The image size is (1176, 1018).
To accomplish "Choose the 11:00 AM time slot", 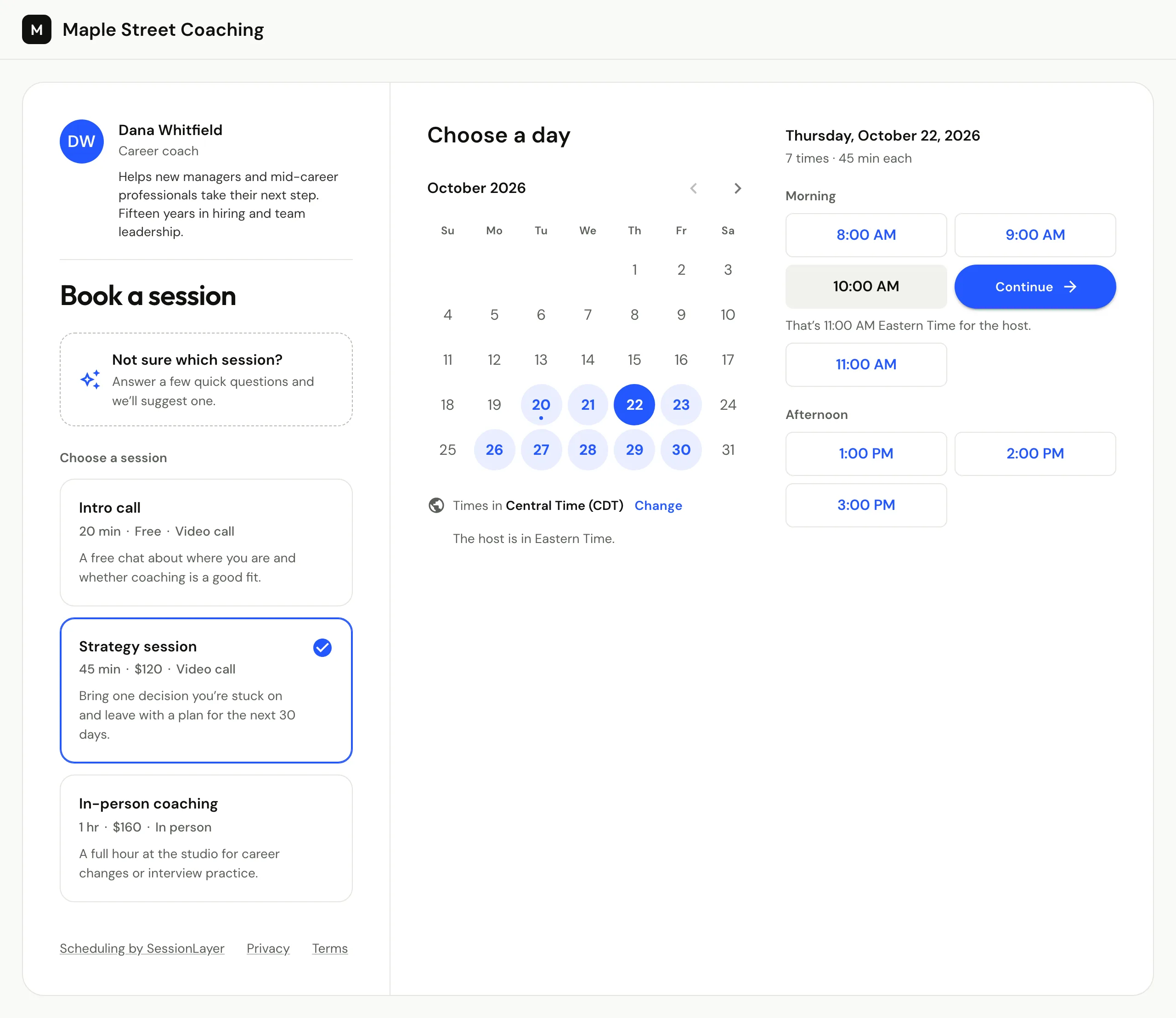I will click(x=866, y=365).
